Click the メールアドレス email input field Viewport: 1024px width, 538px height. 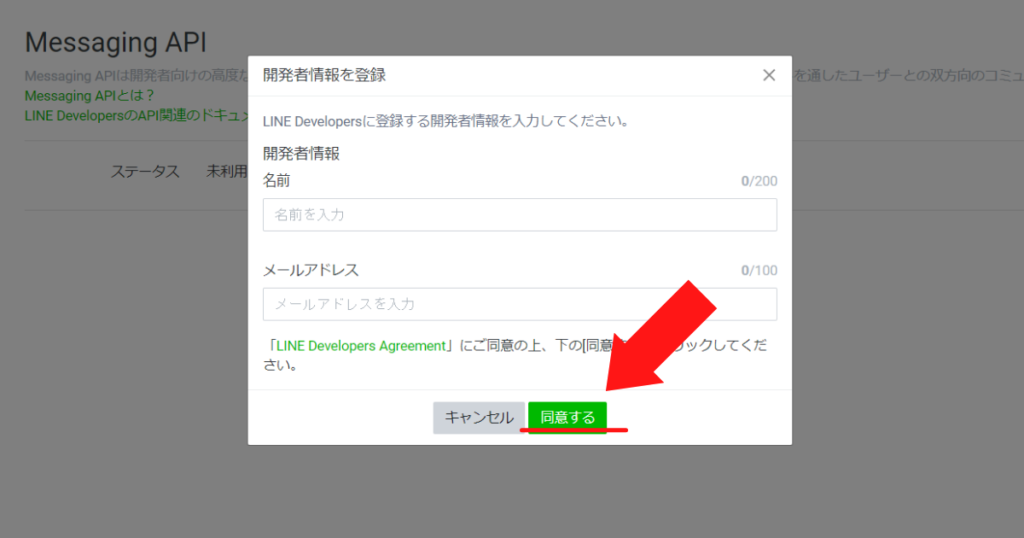point(520,304)
